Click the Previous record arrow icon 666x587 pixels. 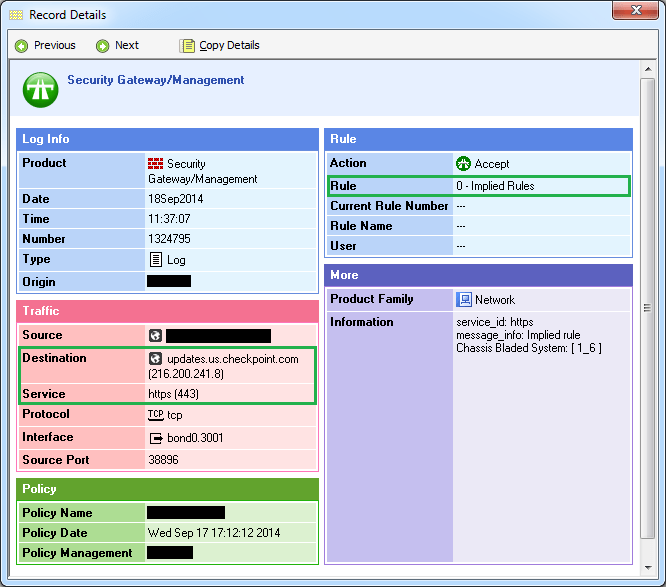click(21, 46)
